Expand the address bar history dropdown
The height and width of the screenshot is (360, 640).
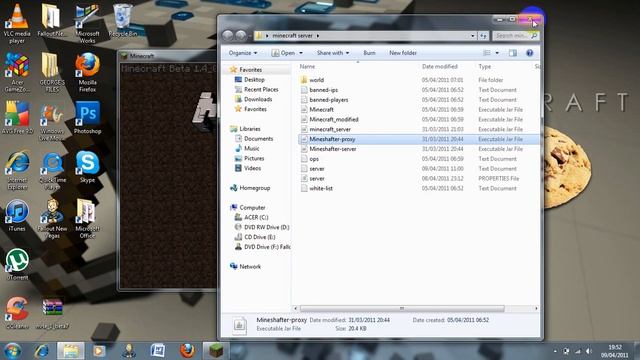point(473,36)
